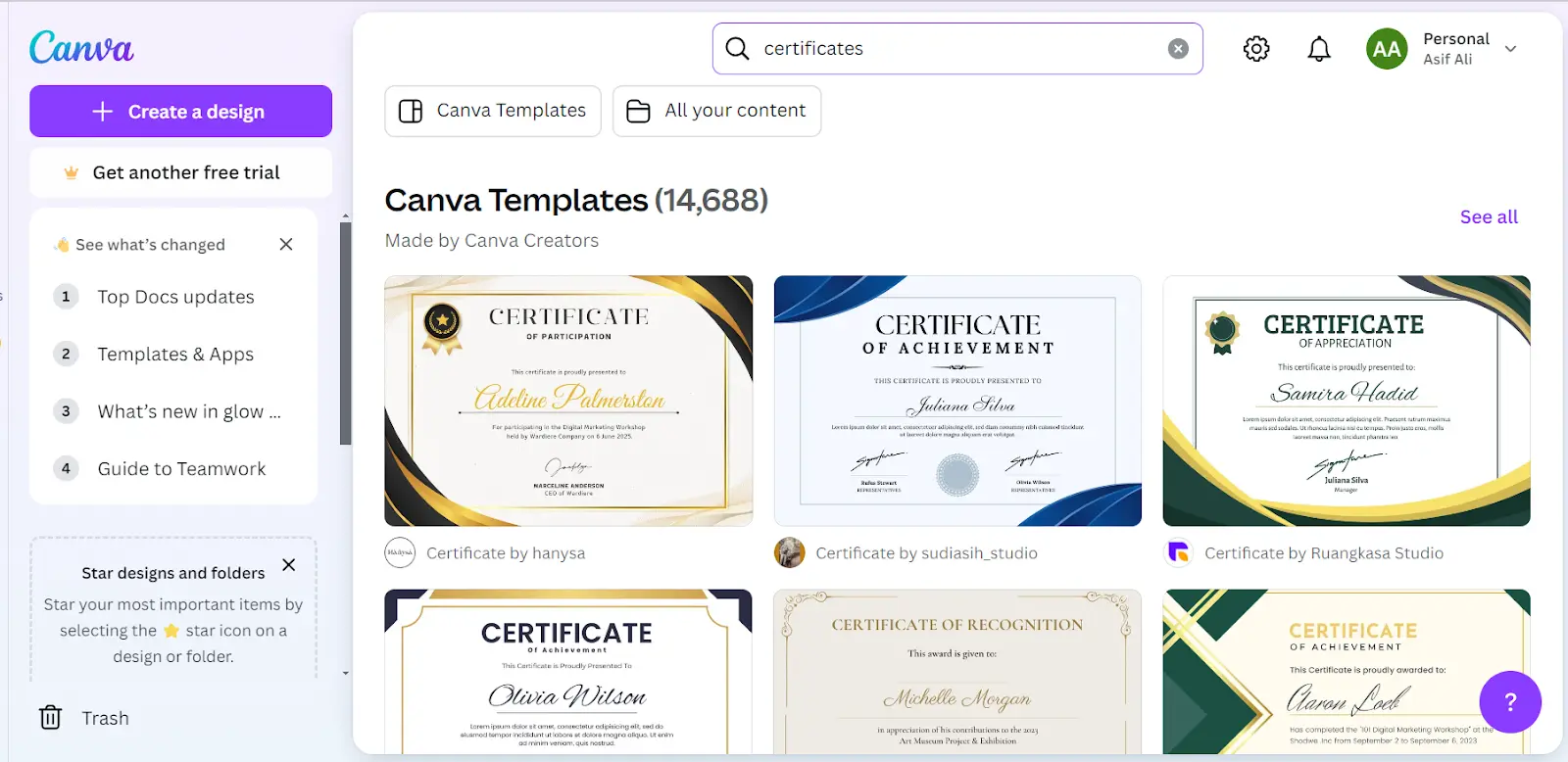Click Certificate by Ruangkasa Studio caption
1568x762 pixels.
tap(1324, 553)
